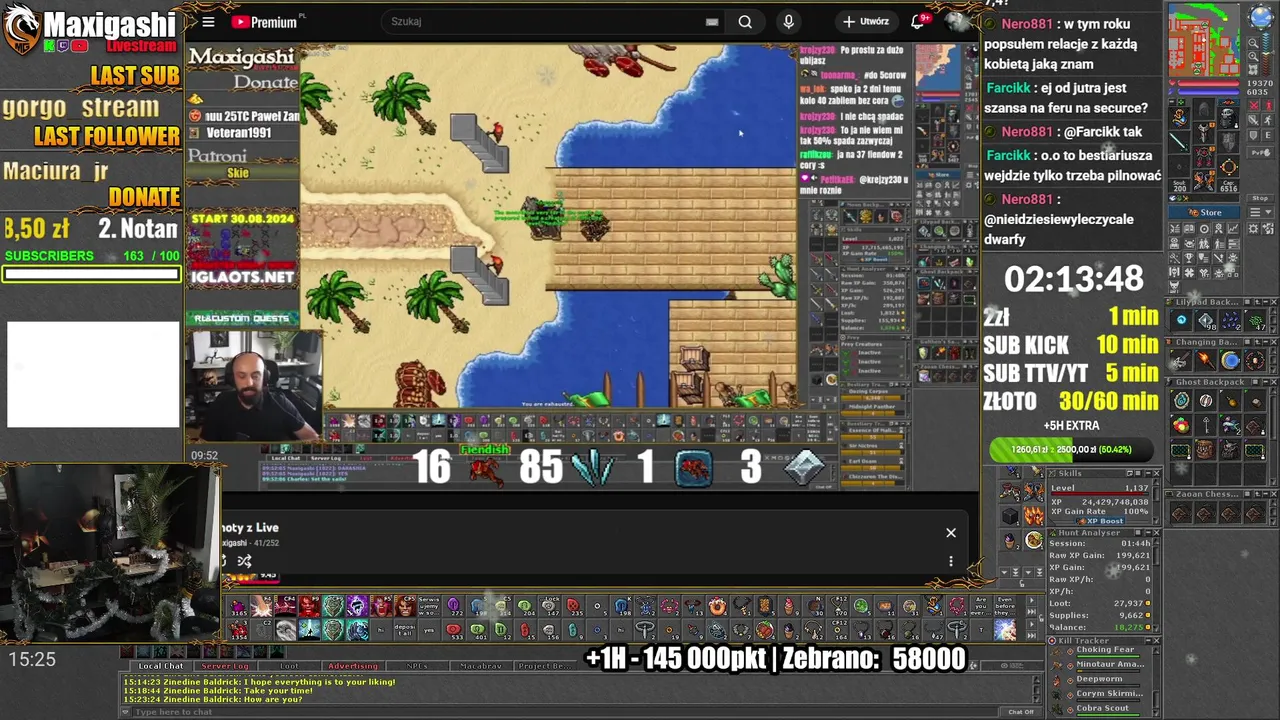
Task: Open the YouTube hamburger guide menu
Action: 208,22
